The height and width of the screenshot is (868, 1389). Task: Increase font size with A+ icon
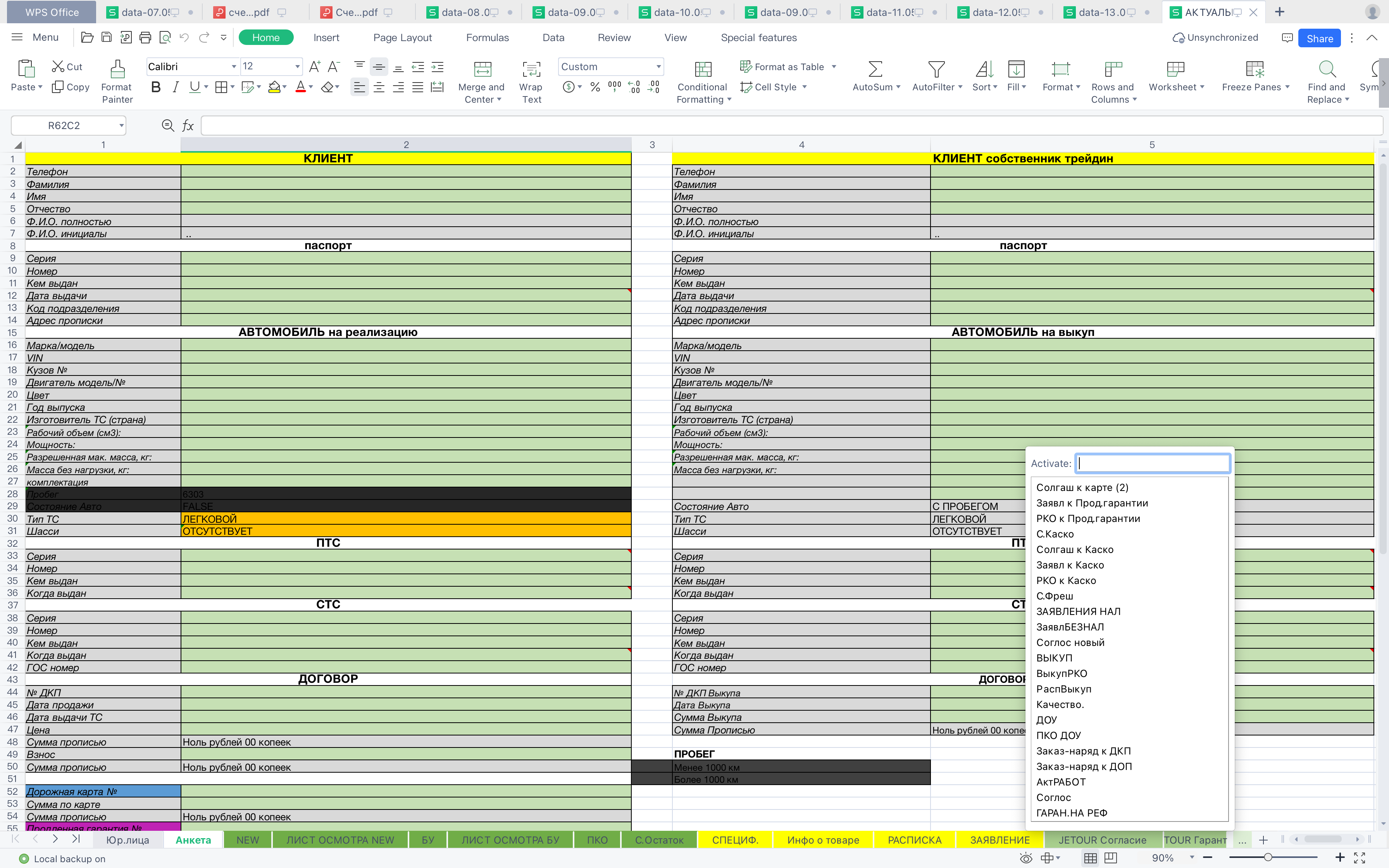pos(315,67)
